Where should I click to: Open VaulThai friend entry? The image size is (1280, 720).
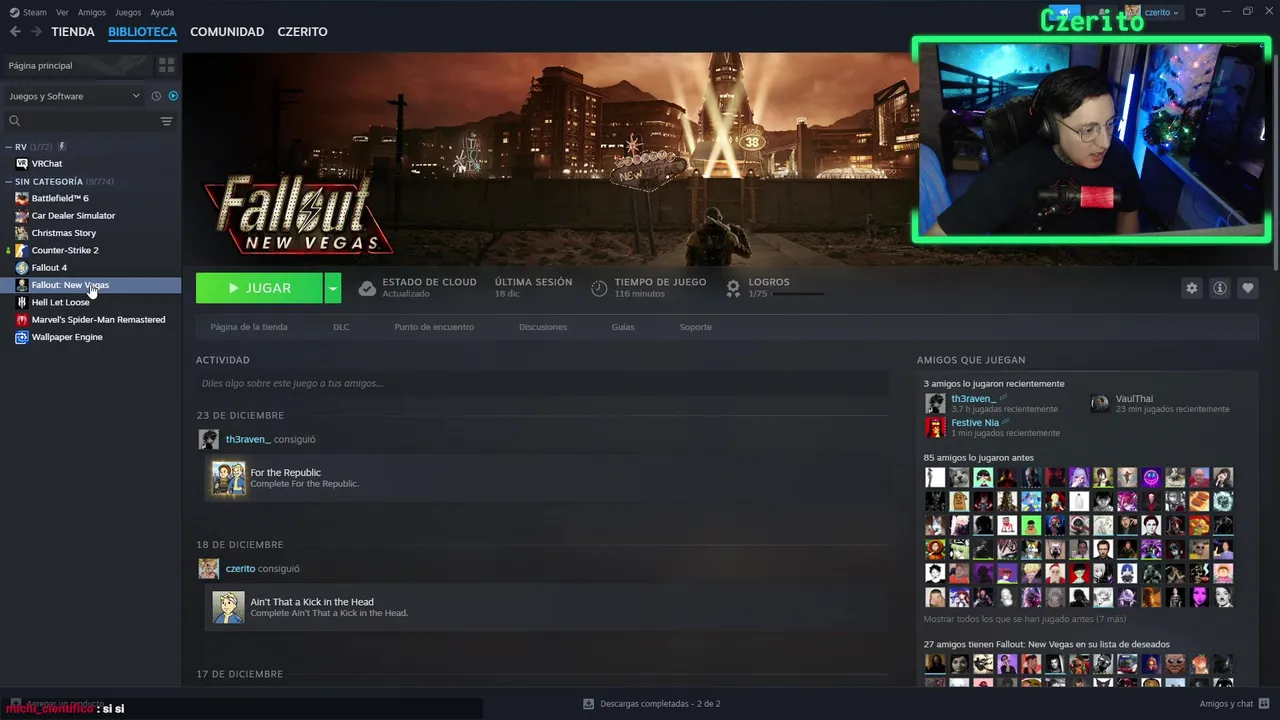tap(1134, 399)
